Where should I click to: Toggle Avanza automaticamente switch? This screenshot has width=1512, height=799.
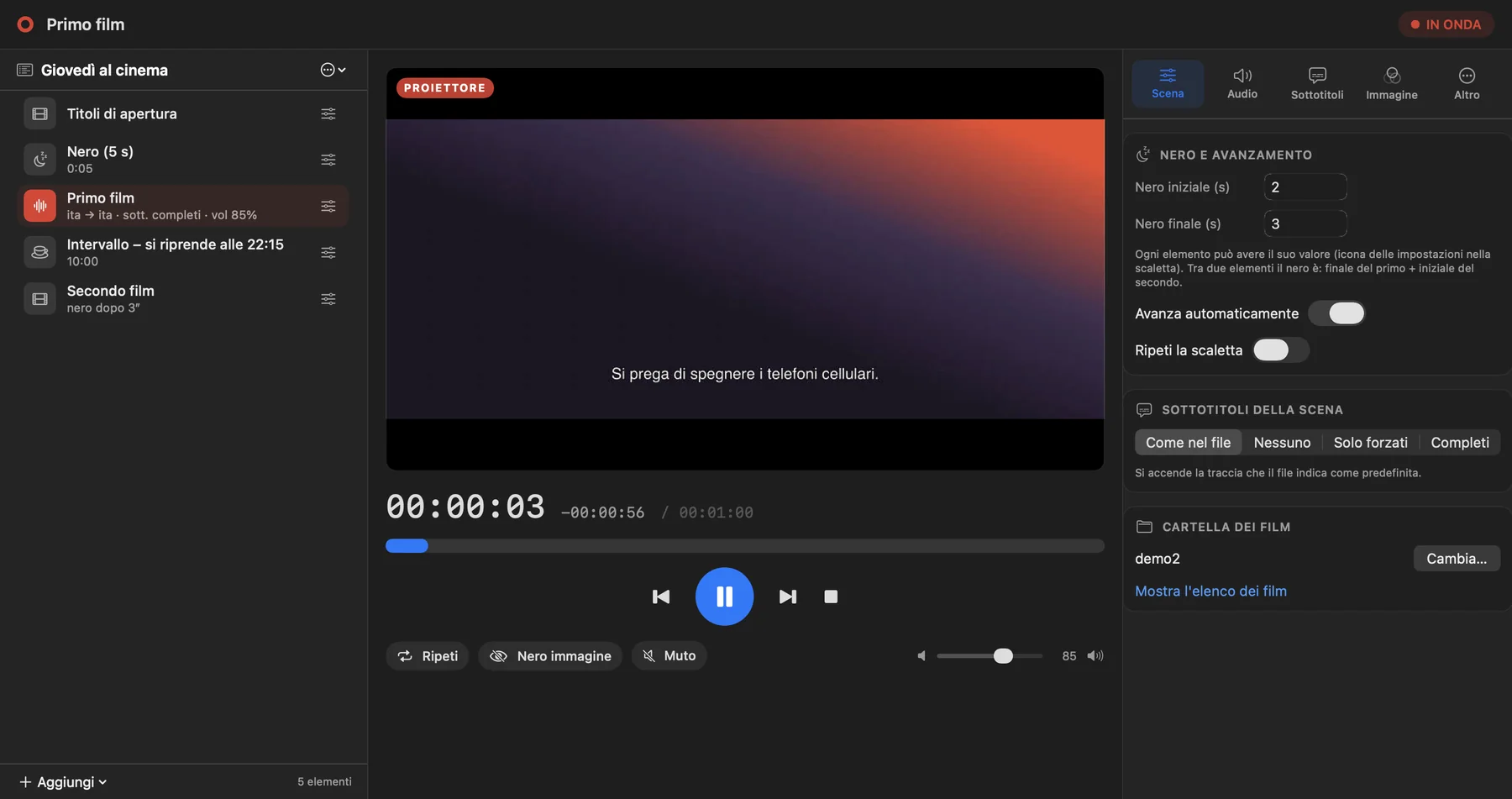point(1336,313)
